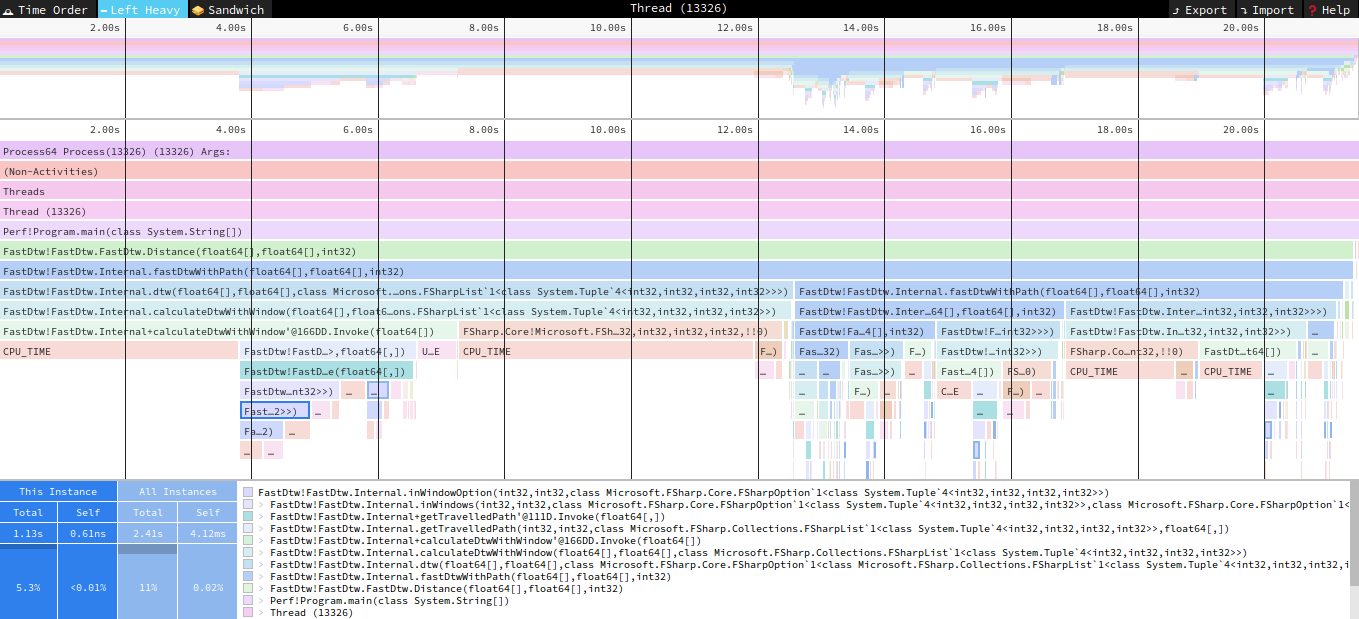Select the Left Heavy view tab
The width and height of the screenshot is (1359, 619).
click(x=140, y=10)
